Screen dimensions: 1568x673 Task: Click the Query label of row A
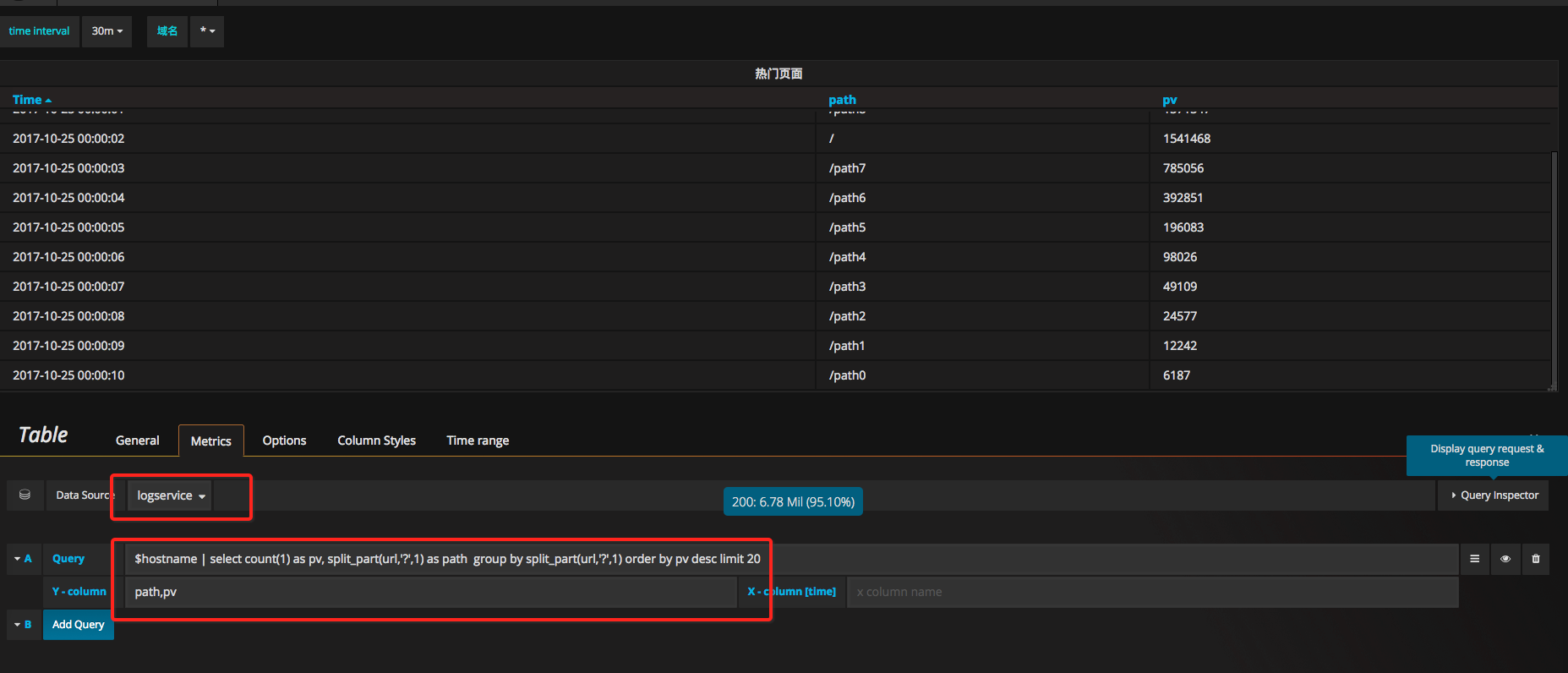point(68,559)
